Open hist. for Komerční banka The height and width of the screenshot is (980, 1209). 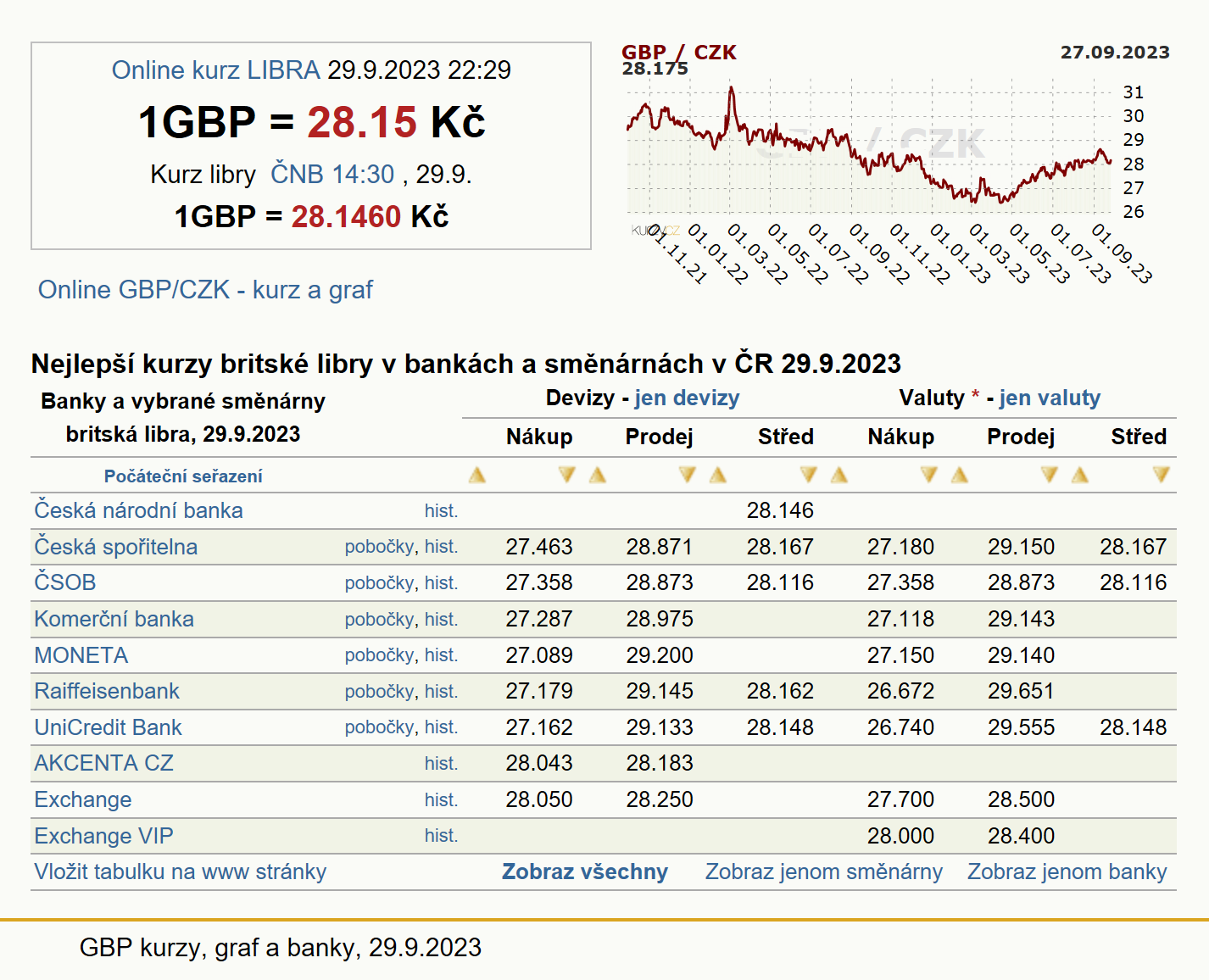pyautogui.click(x=441, y=620)
